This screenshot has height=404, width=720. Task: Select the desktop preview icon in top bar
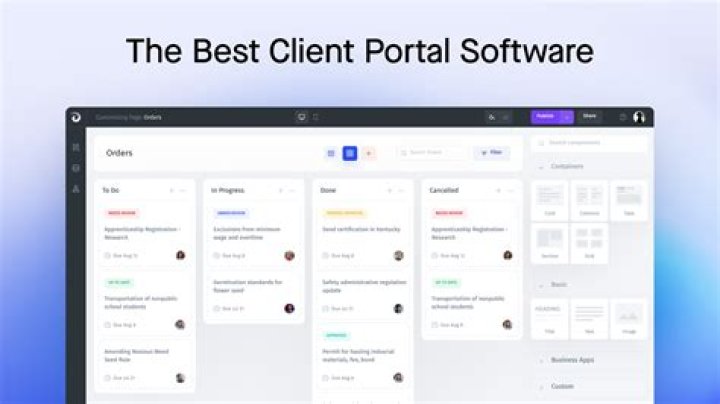[301, 117]
